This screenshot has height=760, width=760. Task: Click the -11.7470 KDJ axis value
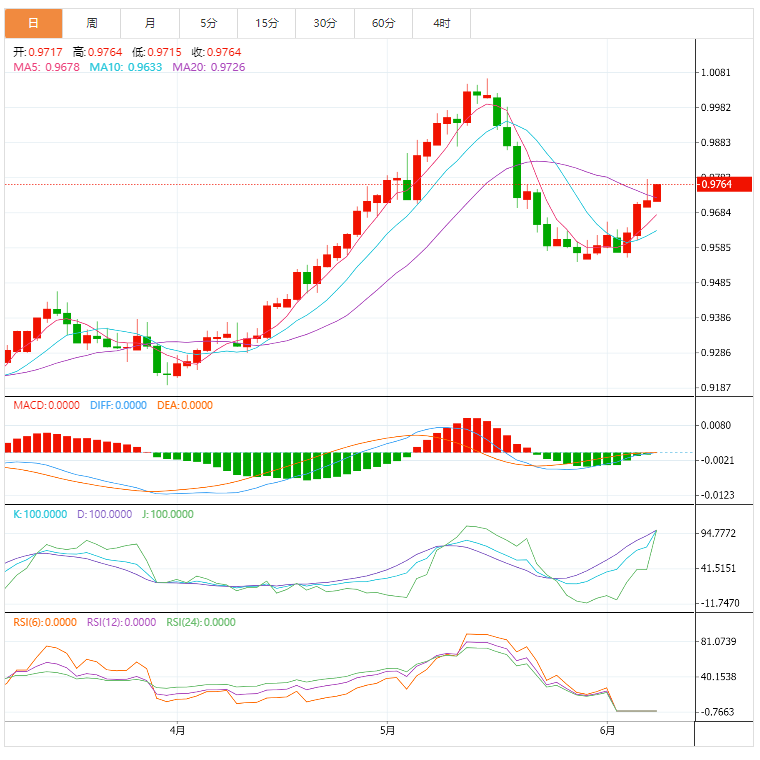[x=720, y=603]
